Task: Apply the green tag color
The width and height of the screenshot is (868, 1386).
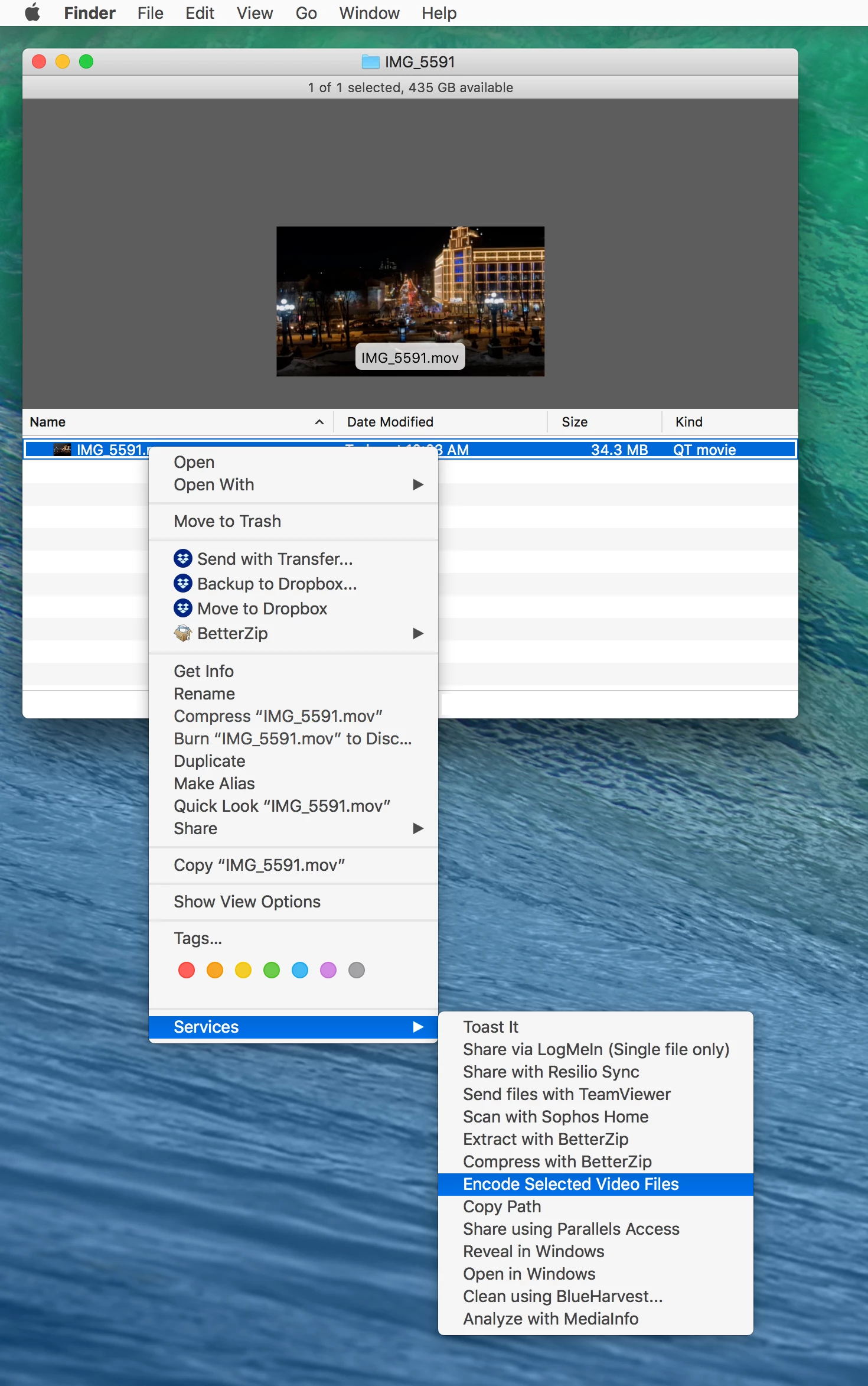Action: (272, 970)
